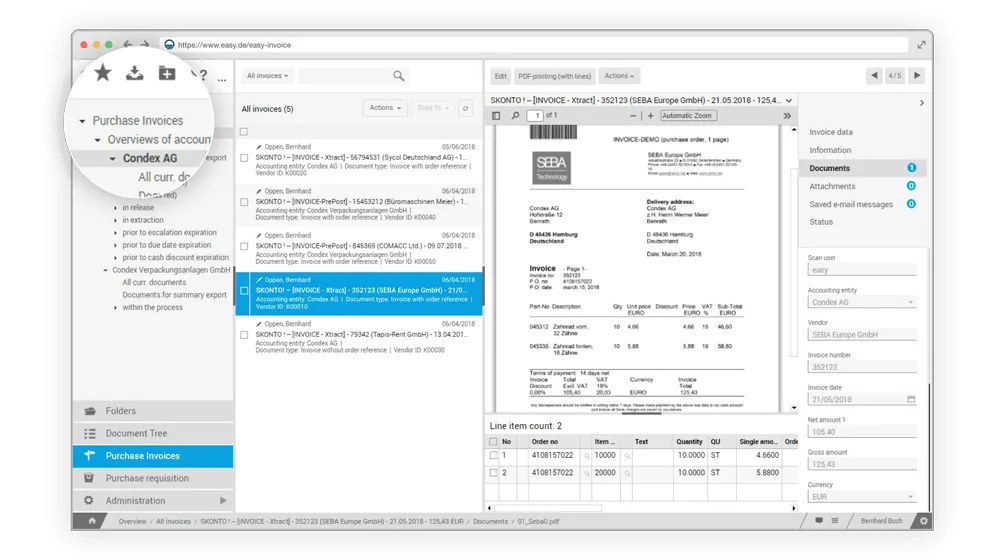Refresh the All invoices list
This screenshot has width=1000, height=560.
466,108
